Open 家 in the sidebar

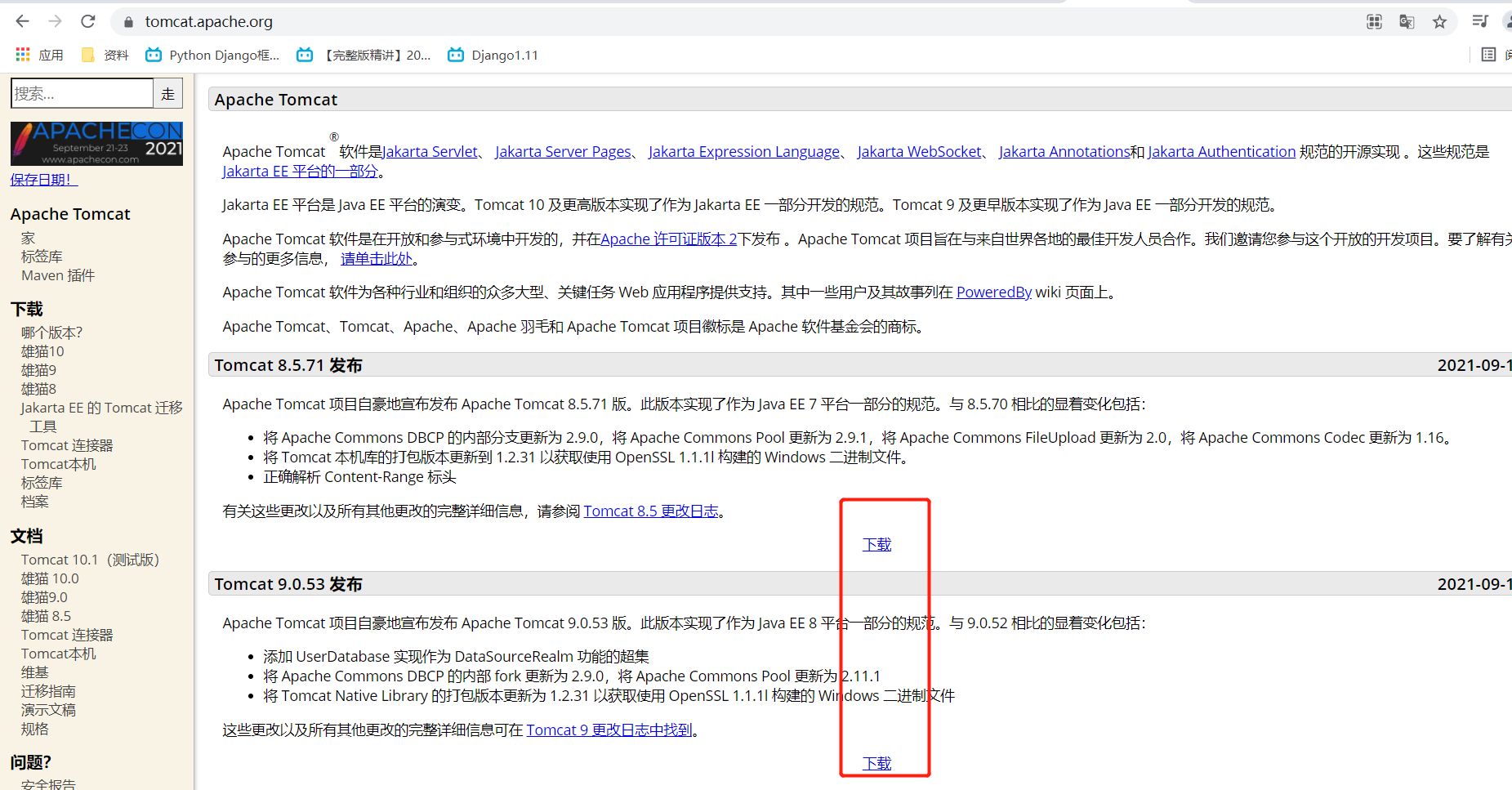point(28,238)
